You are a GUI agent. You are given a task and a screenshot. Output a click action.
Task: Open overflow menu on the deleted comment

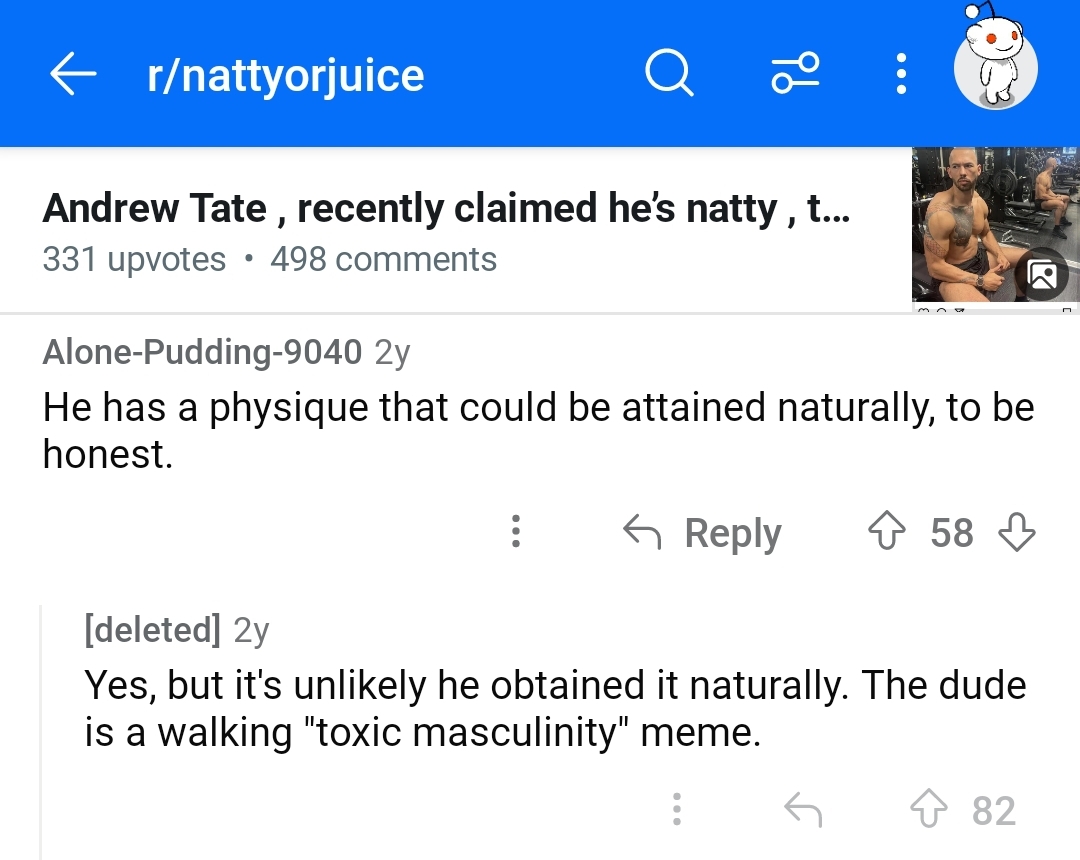677,809
